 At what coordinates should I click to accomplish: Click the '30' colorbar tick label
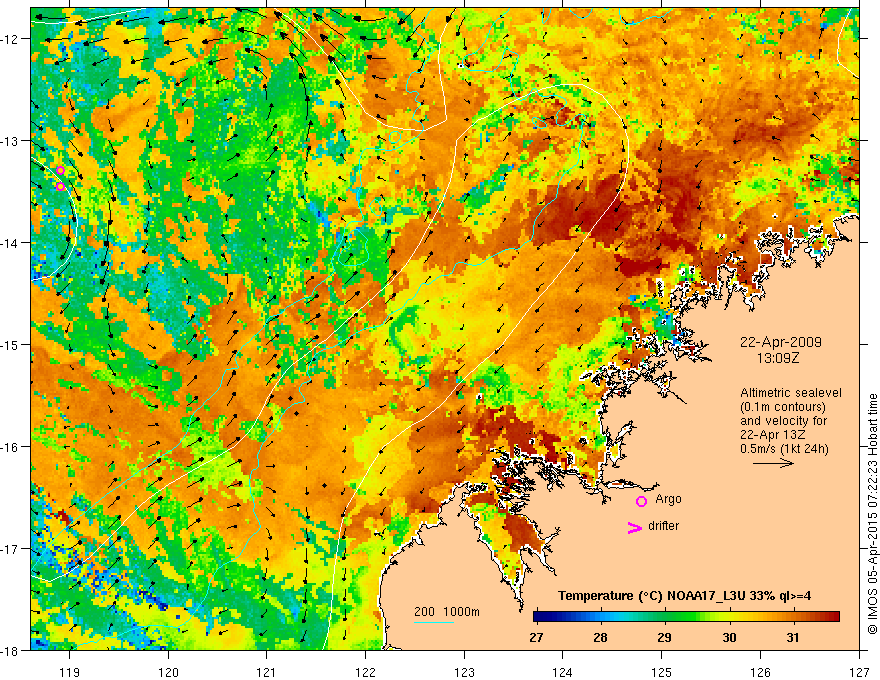click(728, 637)
